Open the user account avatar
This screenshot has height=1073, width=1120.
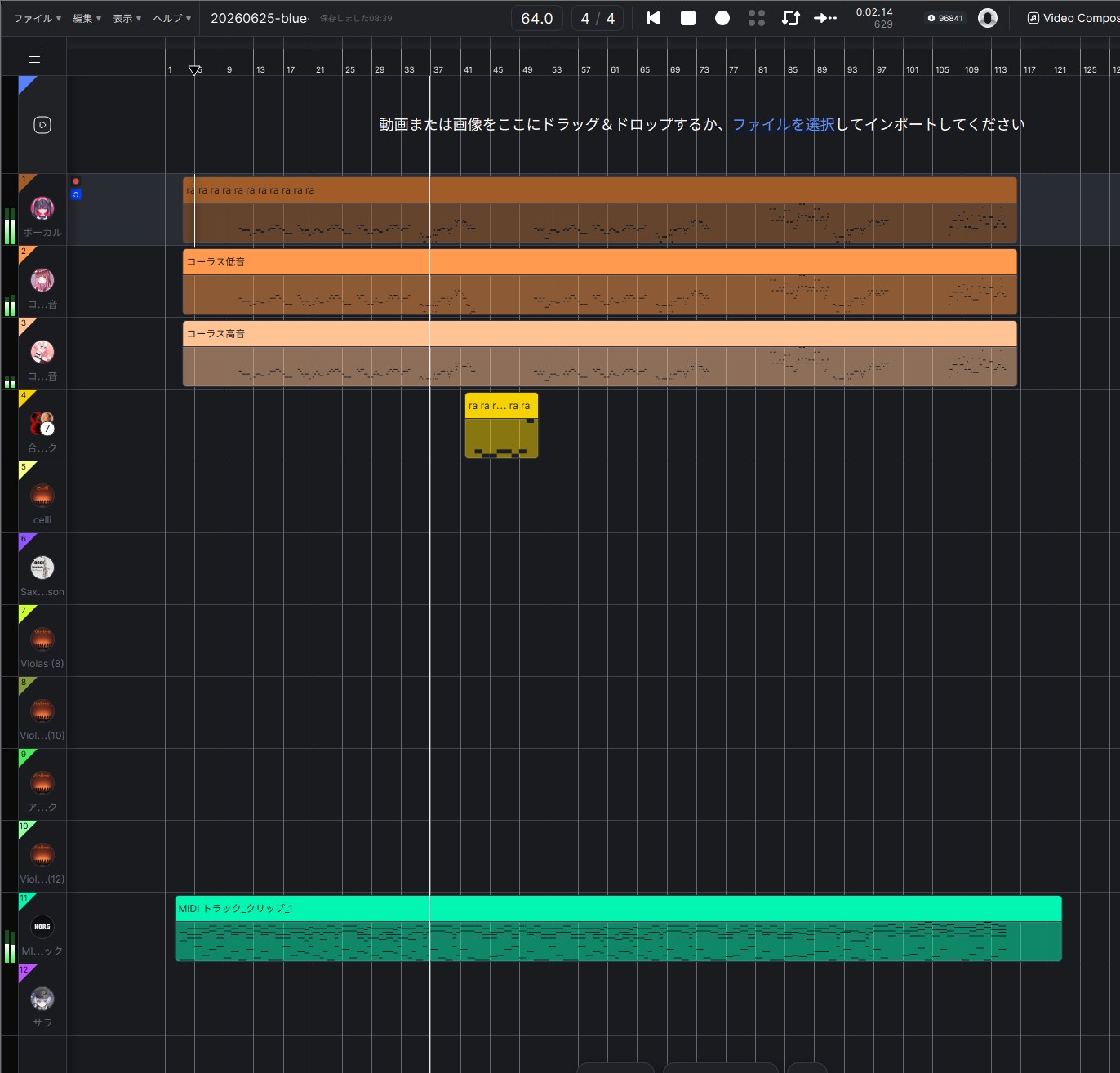988,18
